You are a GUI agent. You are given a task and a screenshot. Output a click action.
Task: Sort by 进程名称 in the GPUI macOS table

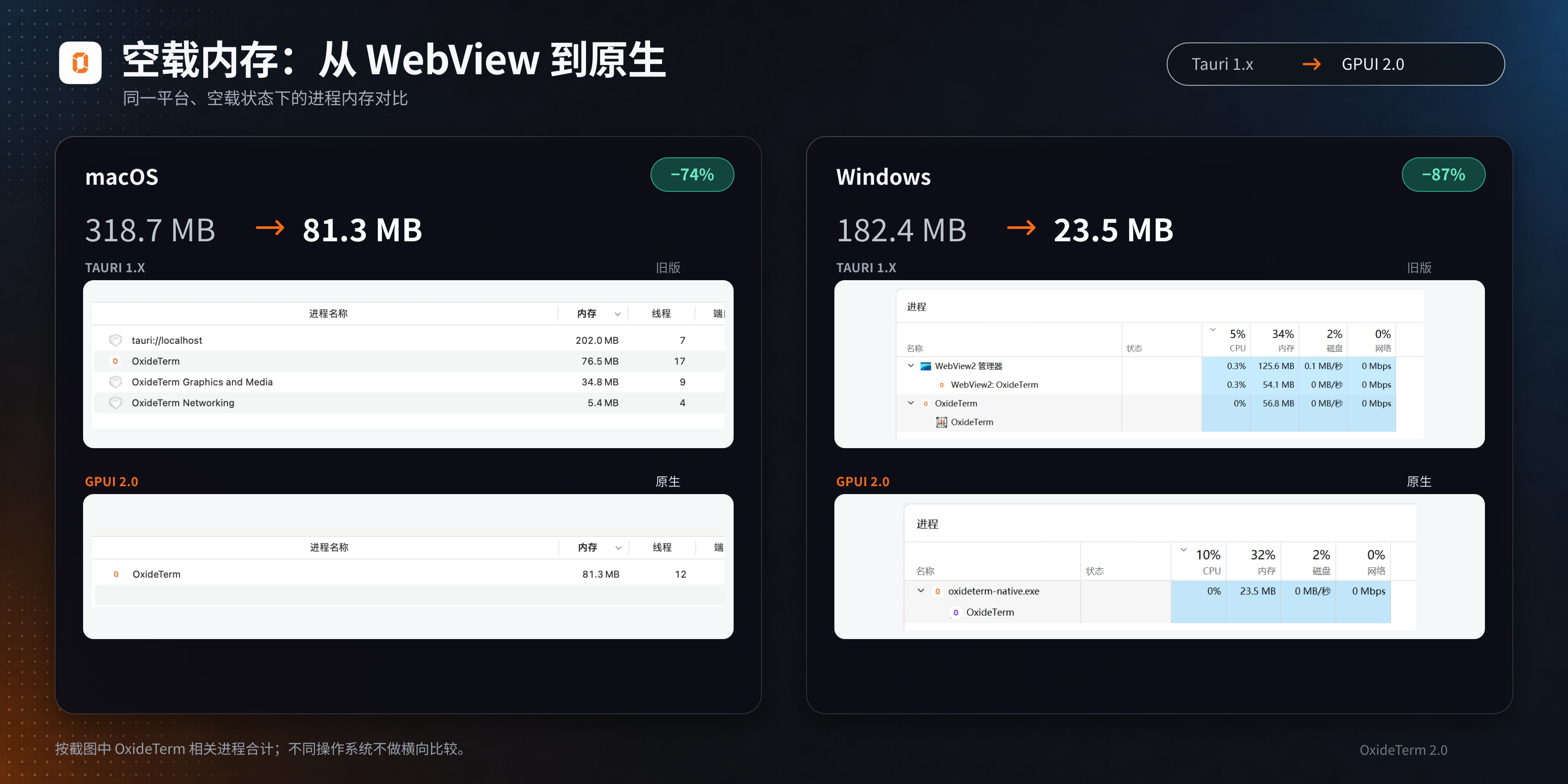click(329, 547)
